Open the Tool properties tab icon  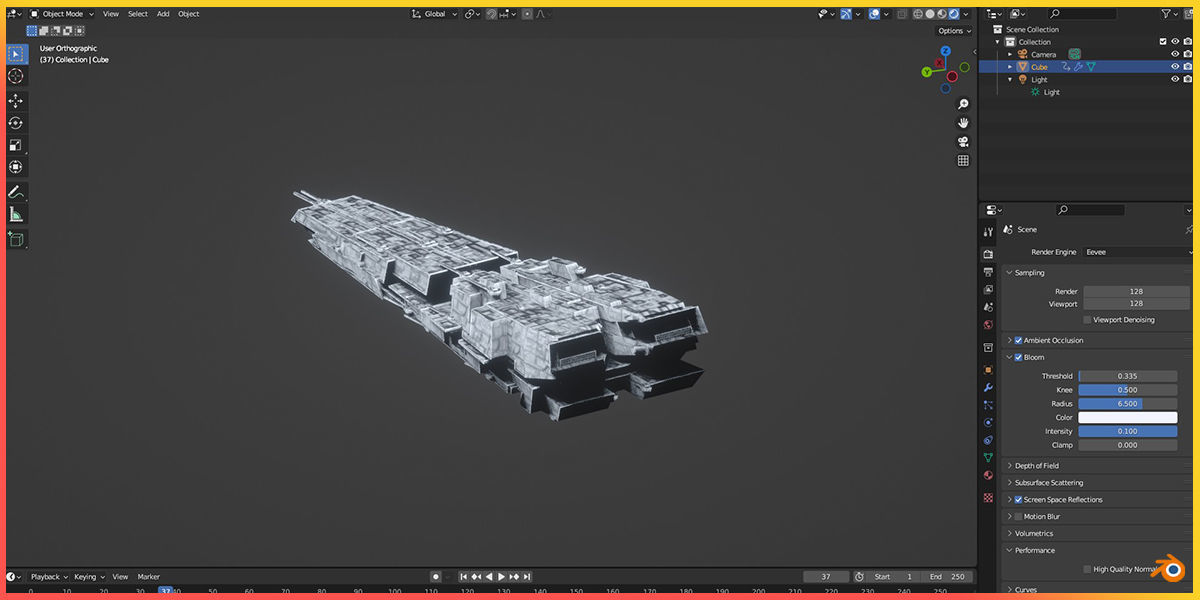pos(989,231)
